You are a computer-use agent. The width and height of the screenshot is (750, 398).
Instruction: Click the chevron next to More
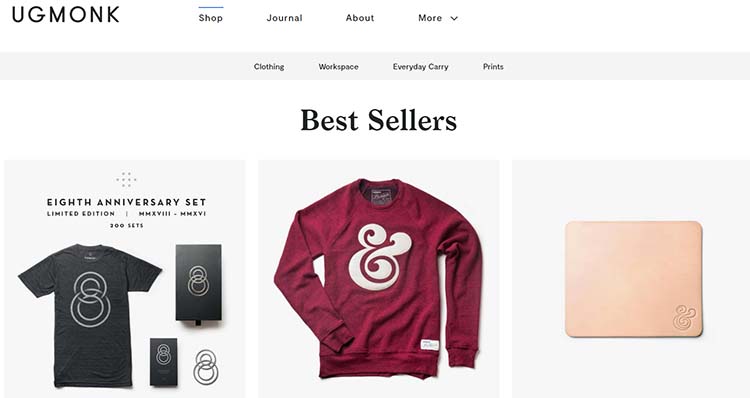[x=454, y=18]
